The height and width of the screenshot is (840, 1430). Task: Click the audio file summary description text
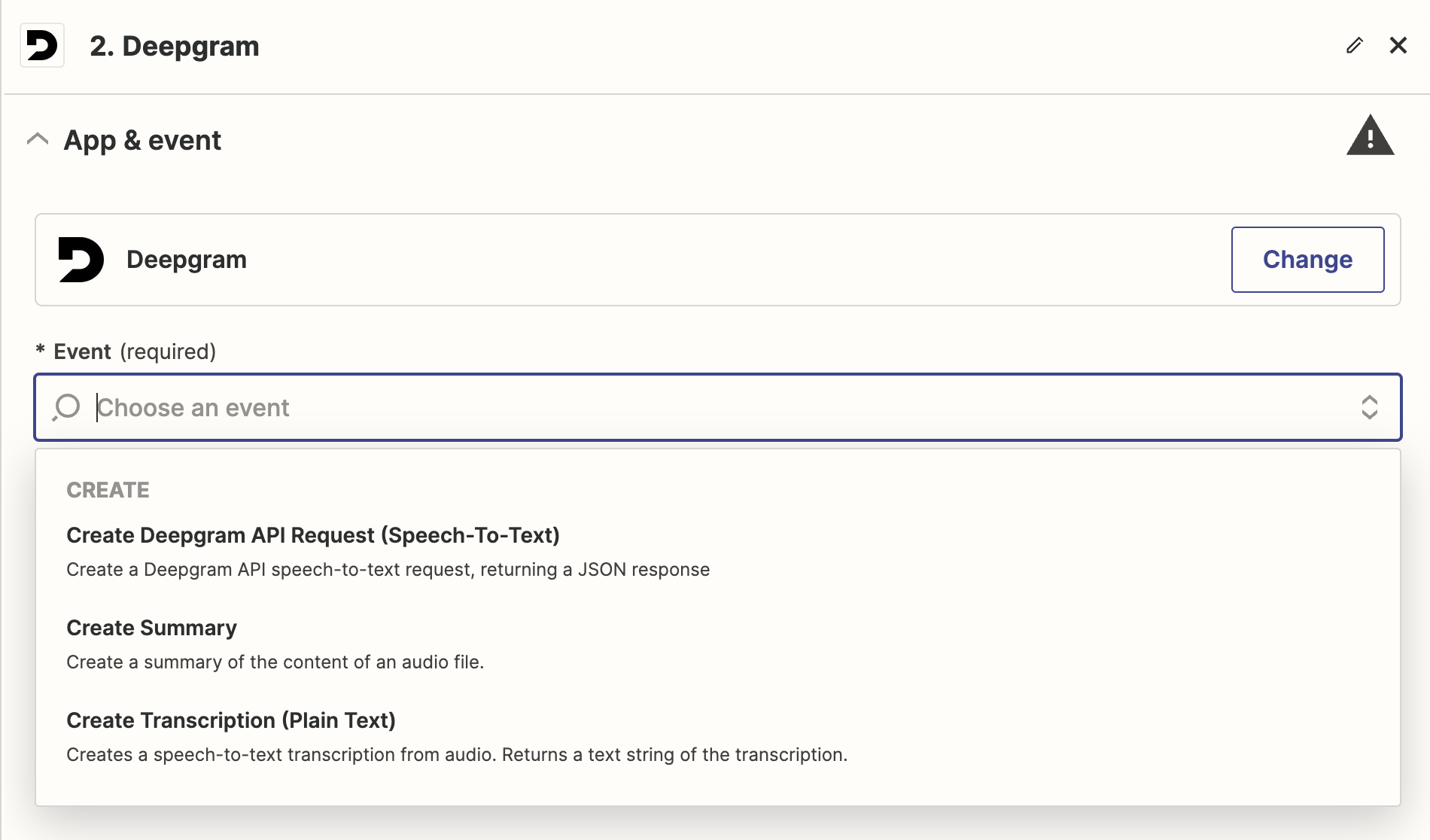click(x=275, y=662)
